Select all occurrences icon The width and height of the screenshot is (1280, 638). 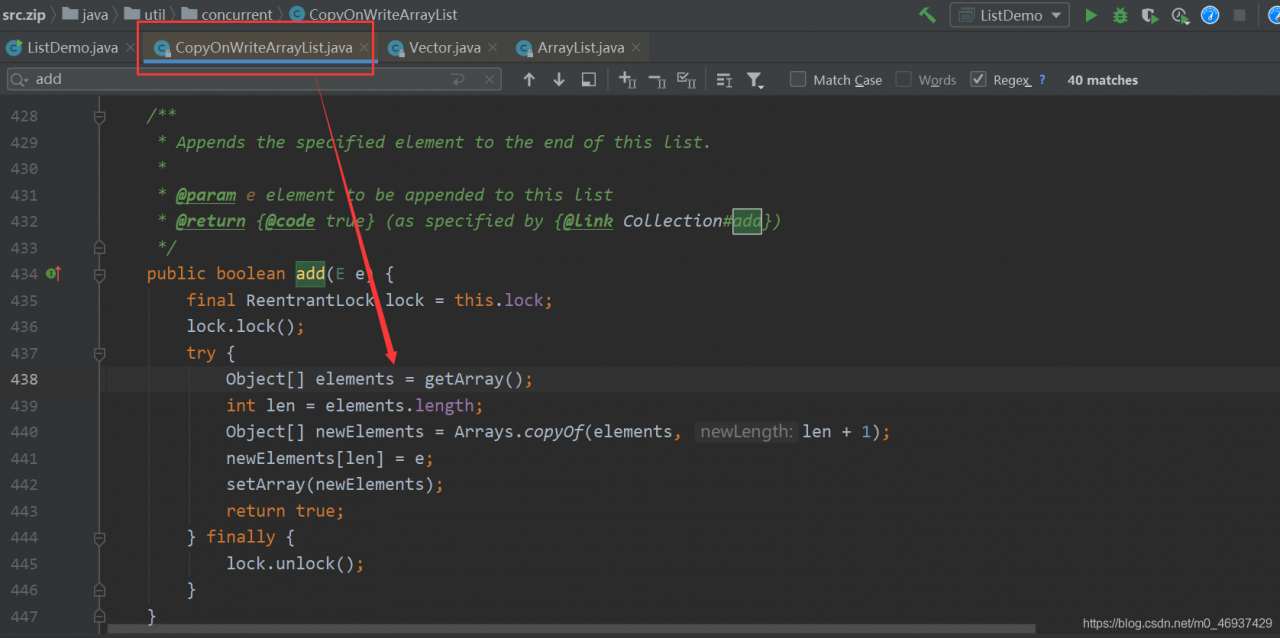(x=687, y=80)
